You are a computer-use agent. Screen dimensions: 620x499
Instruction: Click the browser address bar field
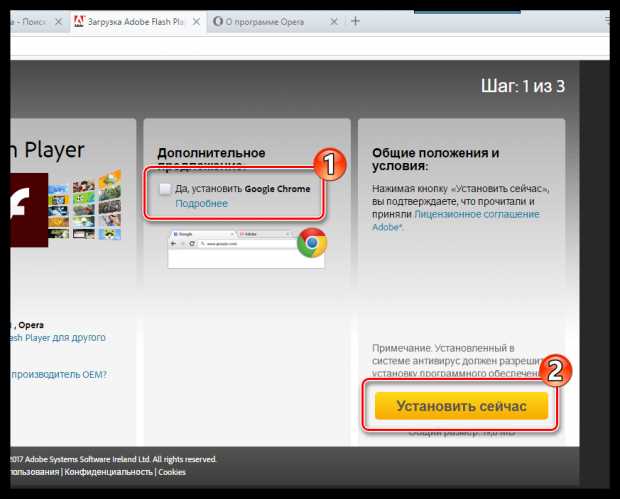coord(310,47)
